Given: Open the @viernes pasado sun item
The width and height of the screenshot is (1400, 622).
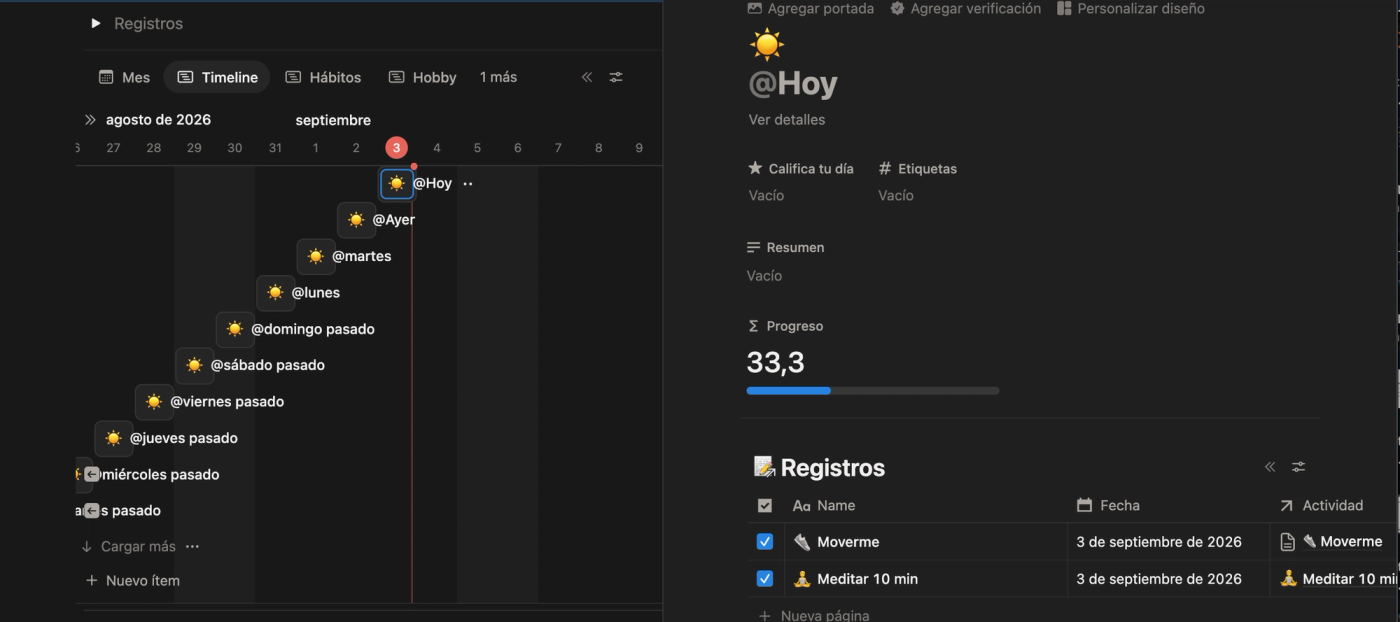Looking at the screenshot, I should click(x=153, y=402).
